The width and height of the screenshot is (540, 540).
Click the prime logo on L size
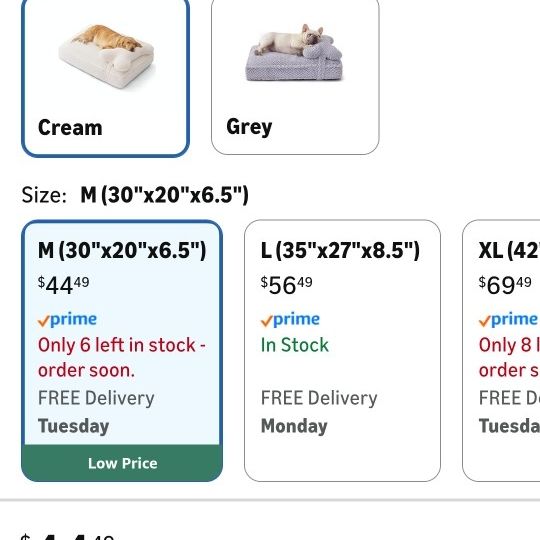click(290, 320)
